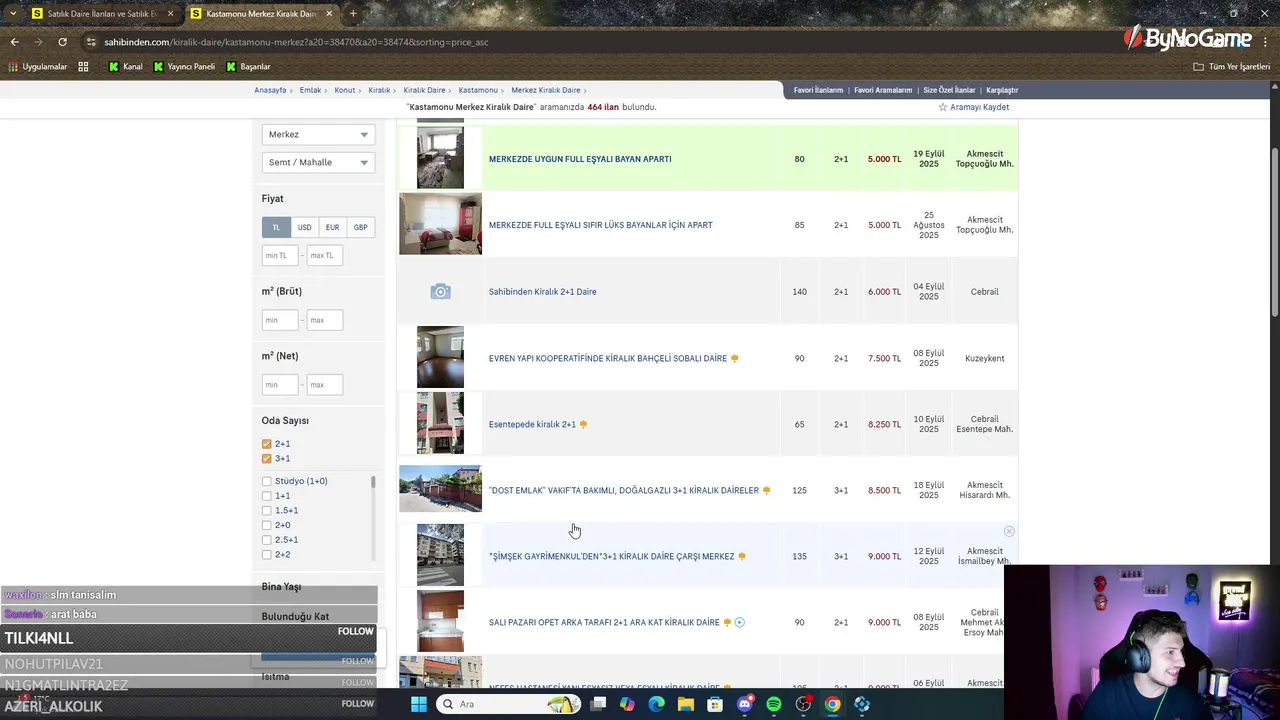Uncheck the selected 2+1 room filter
Screen dimensions: 1280x720
267,444
